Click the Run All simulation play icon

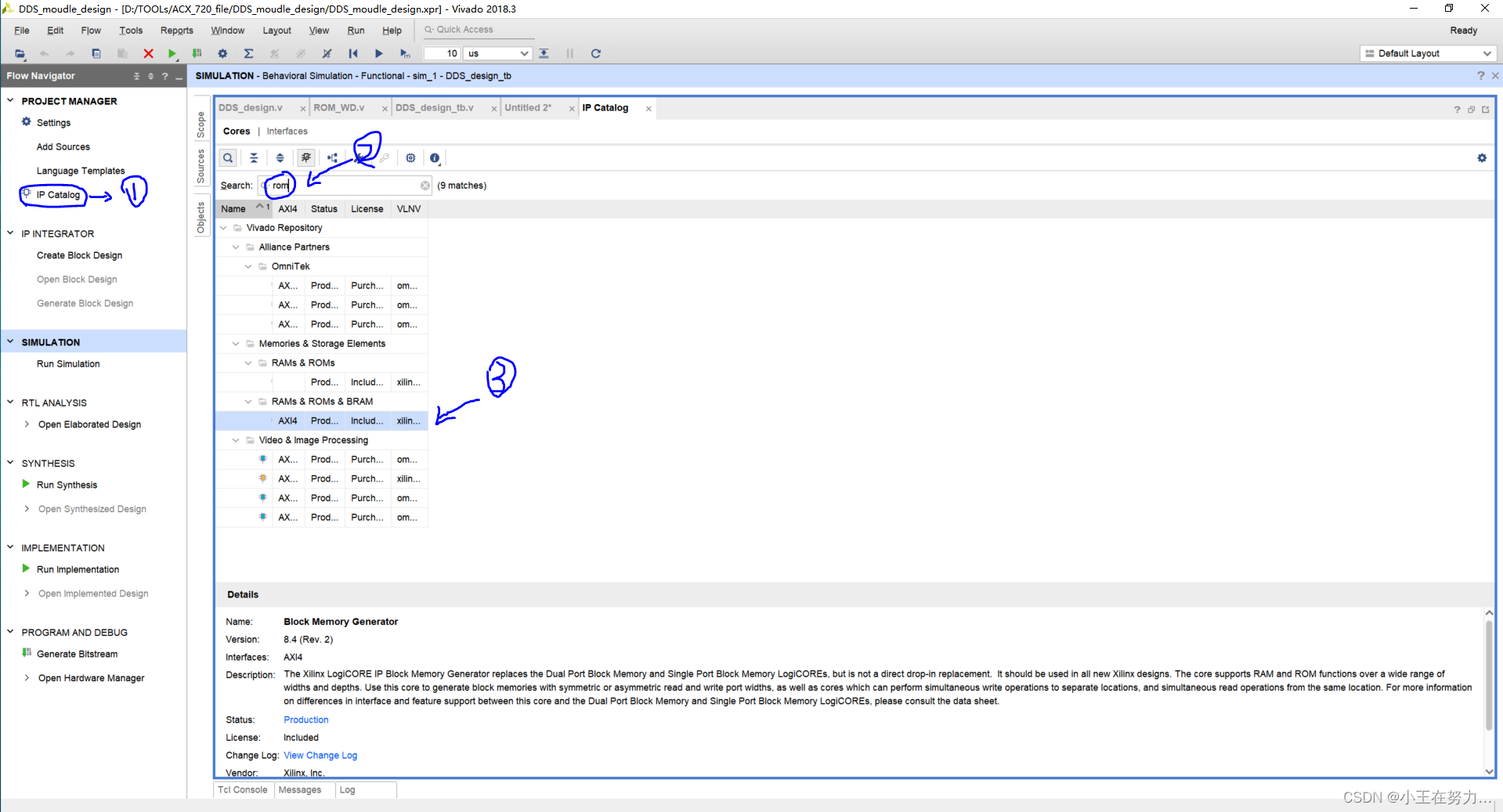(x=378, y=53)
